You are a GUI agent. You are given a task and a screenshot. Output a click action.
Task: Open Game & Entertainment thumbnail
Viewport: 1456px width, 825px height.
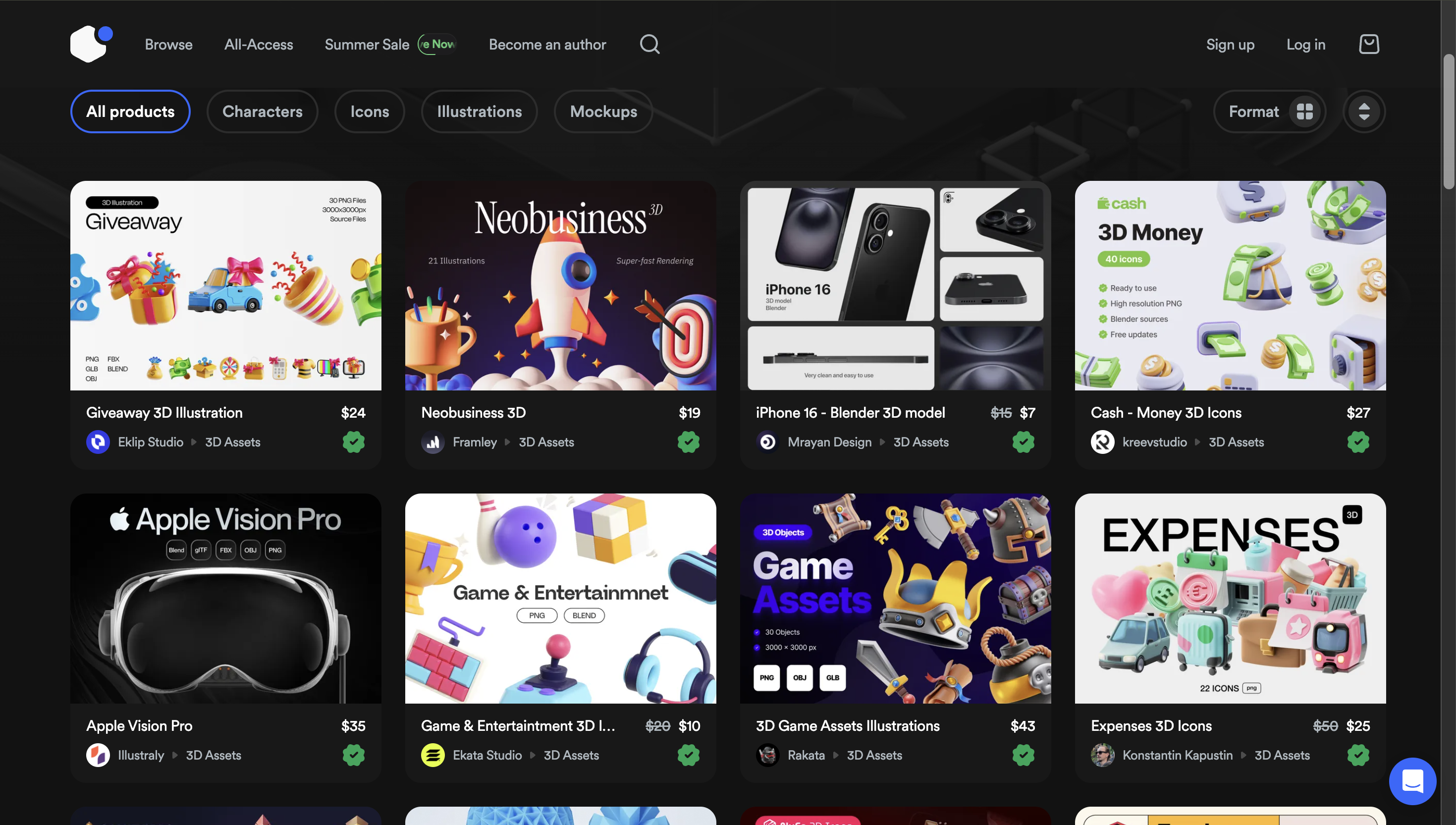560,599
